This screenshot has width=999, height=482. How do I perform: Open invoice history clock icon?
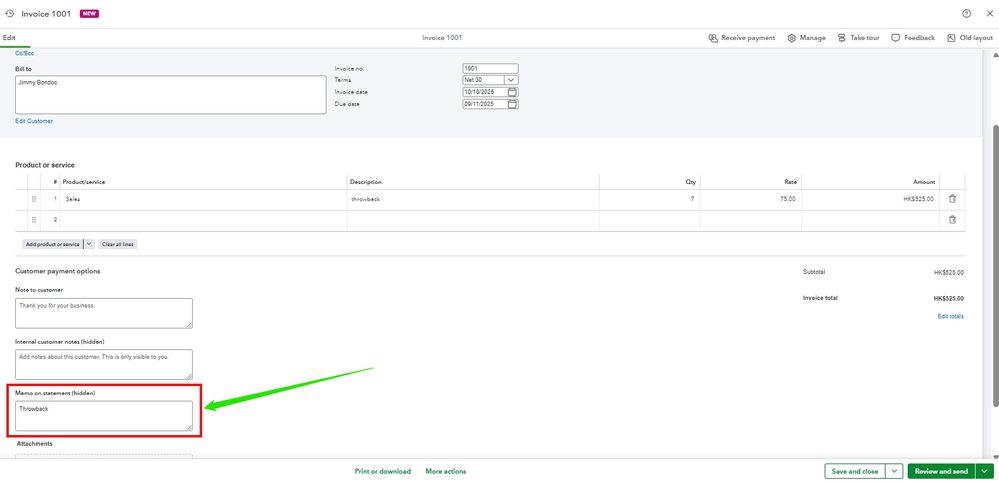click(x=10, y=13)
